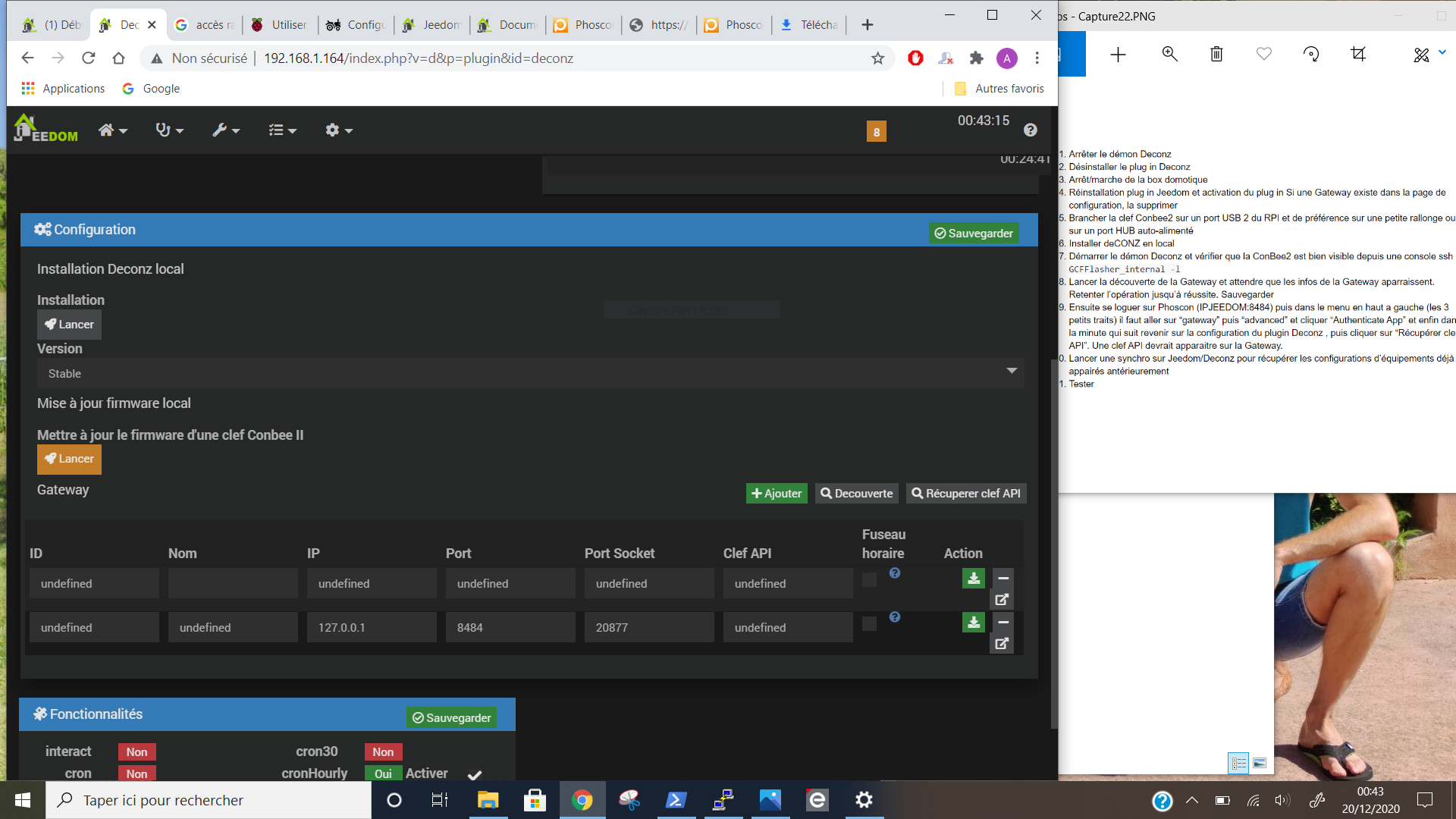Screen dimensions: 1456x819
Task: Click green download icon in 127.0.0.1 row
Action: point(974,623)
